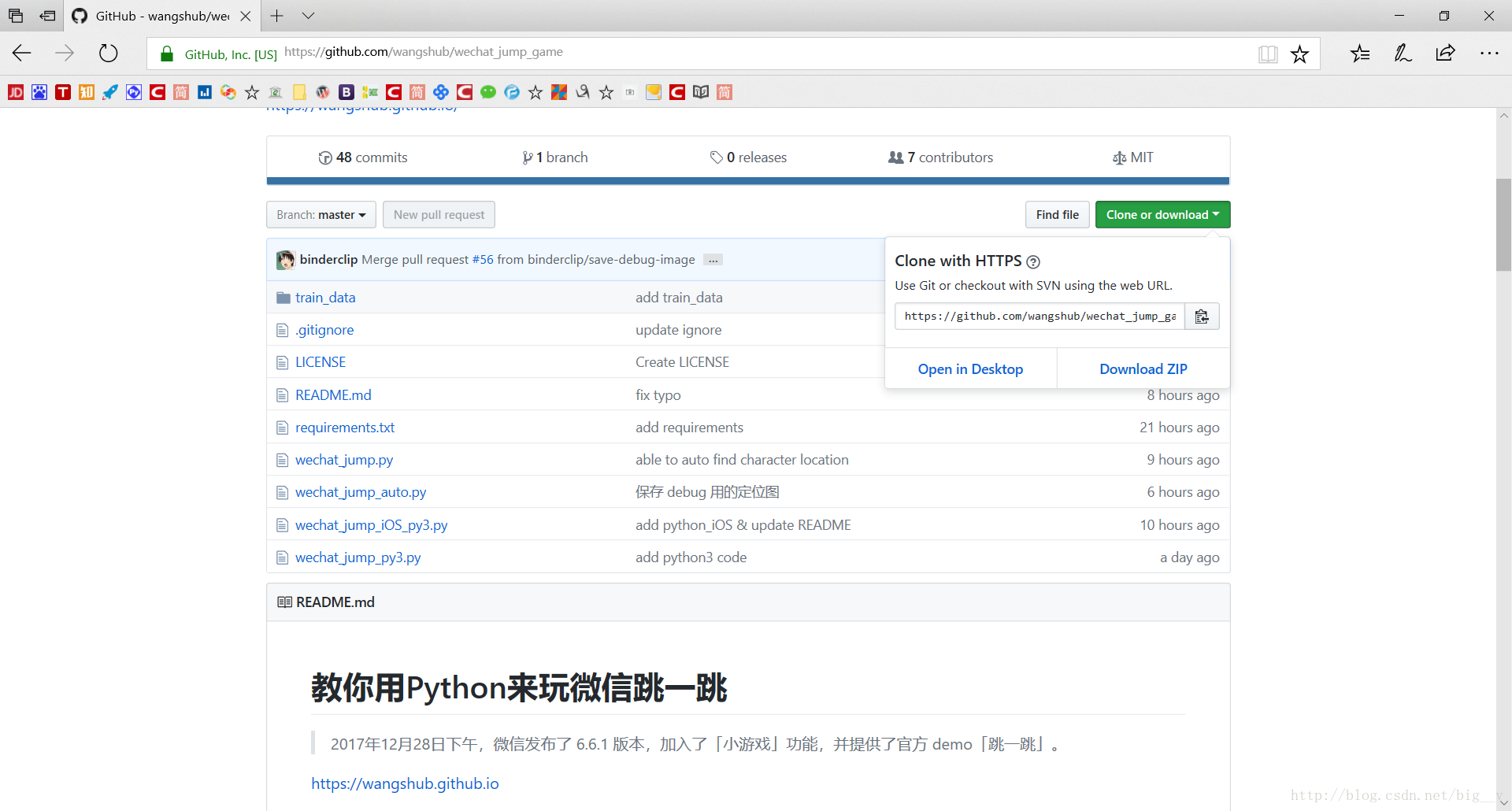Add page to favorites with star
Viewport: 1512px width, 811px height.
click(1299, 54)
